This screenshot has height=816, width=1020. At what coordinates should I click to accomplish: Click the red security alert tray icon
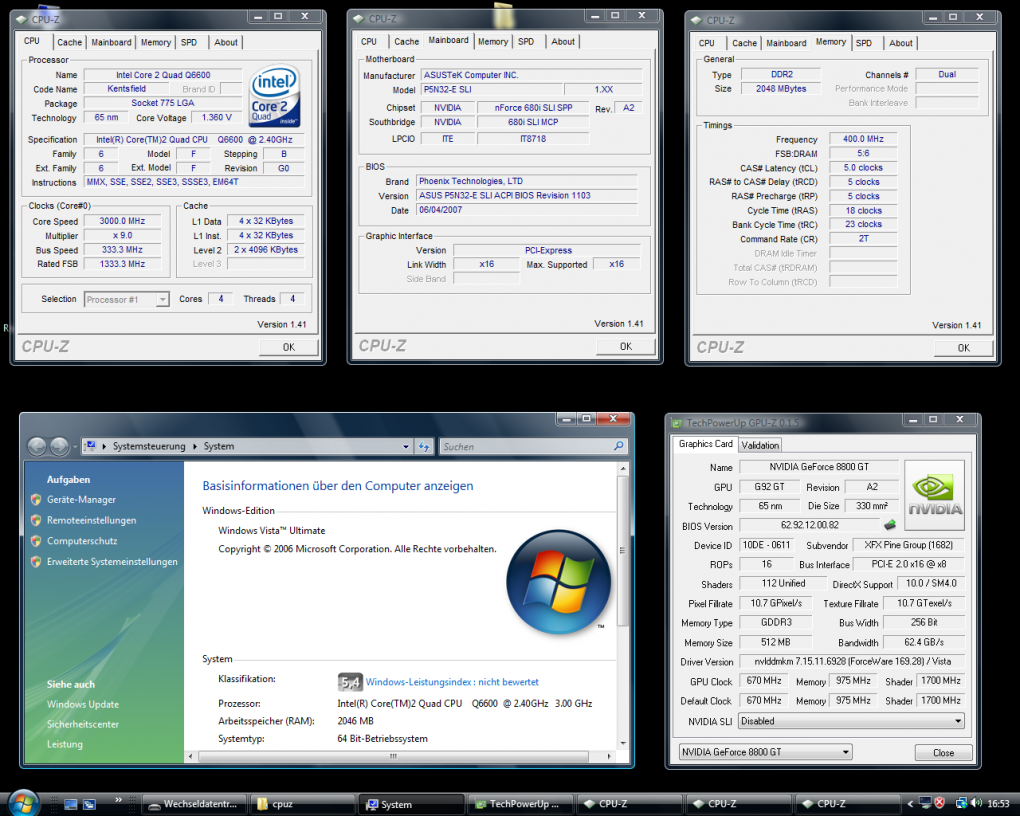(940, 803)
